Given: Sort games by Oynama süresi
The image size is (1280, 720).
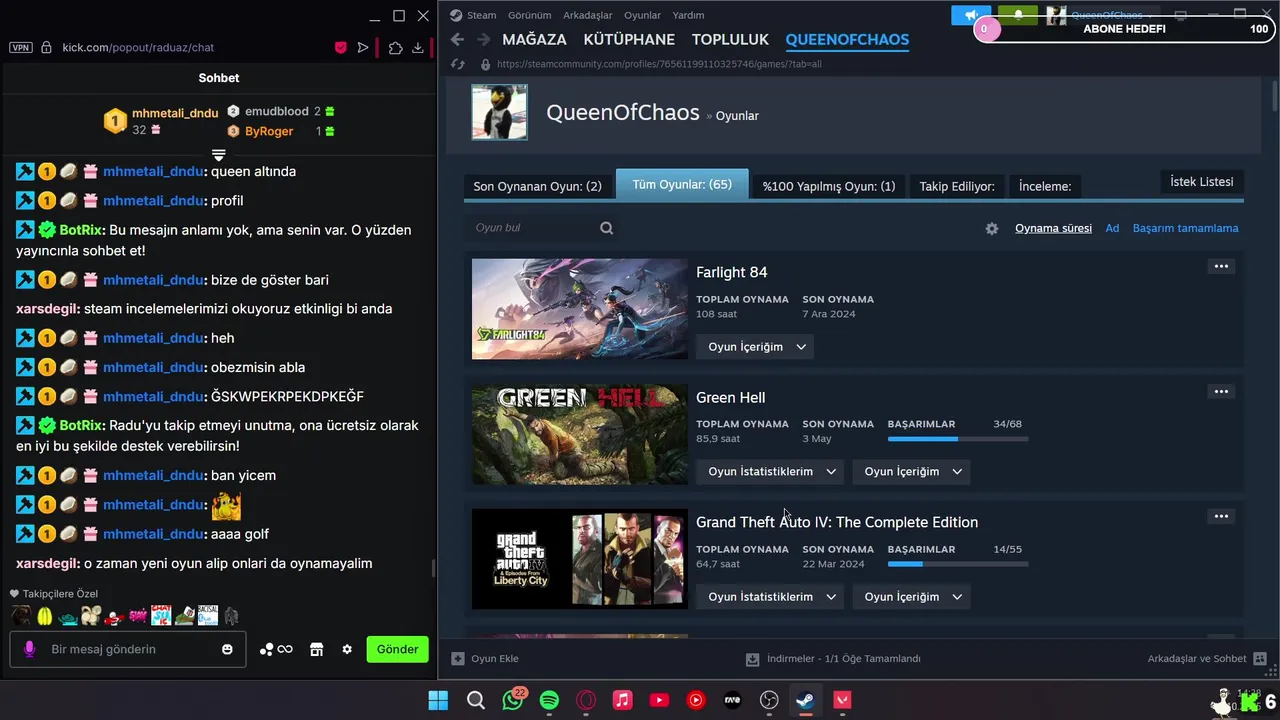Looking at the screenshot, I should 1053,228.
